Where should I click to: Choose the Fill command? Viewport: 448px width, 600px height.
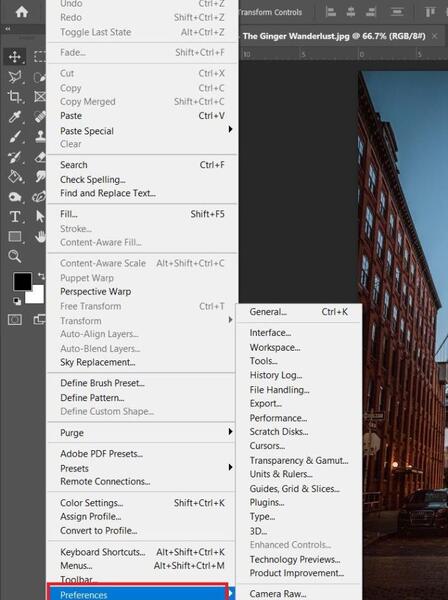click(x=142, y=214)
